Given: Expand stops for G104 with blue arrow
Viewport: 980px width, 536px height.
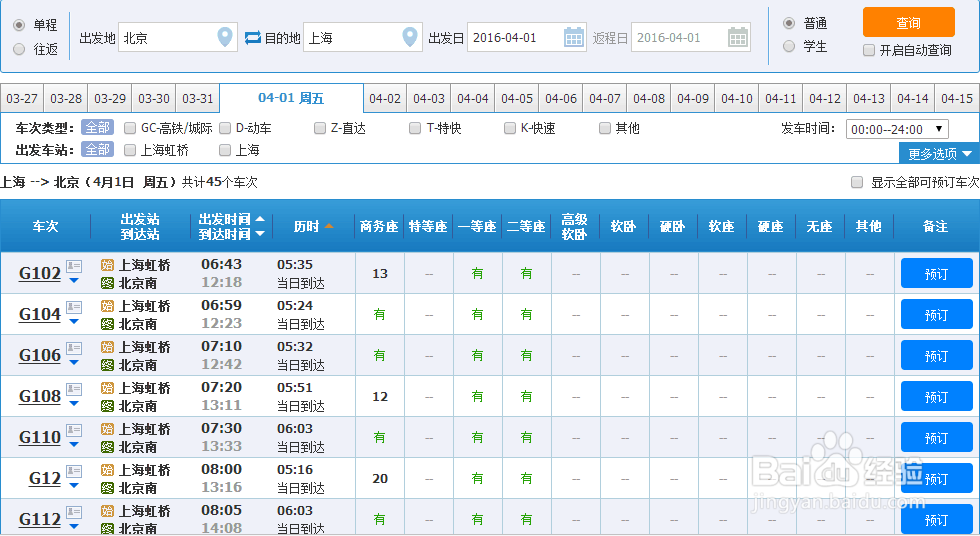Looking at the screenshot, I should pyautogui.click(x=74, y=322).
